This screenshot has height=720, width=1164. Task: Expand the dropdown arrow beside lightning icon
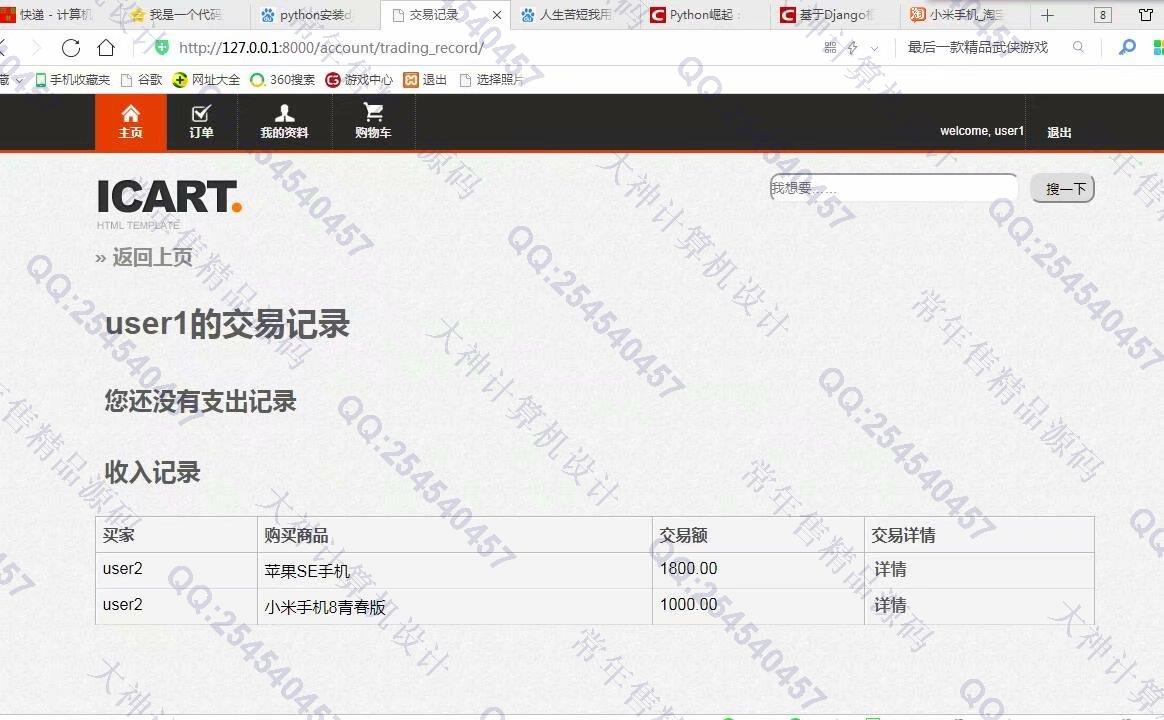(x=874, y=48)
